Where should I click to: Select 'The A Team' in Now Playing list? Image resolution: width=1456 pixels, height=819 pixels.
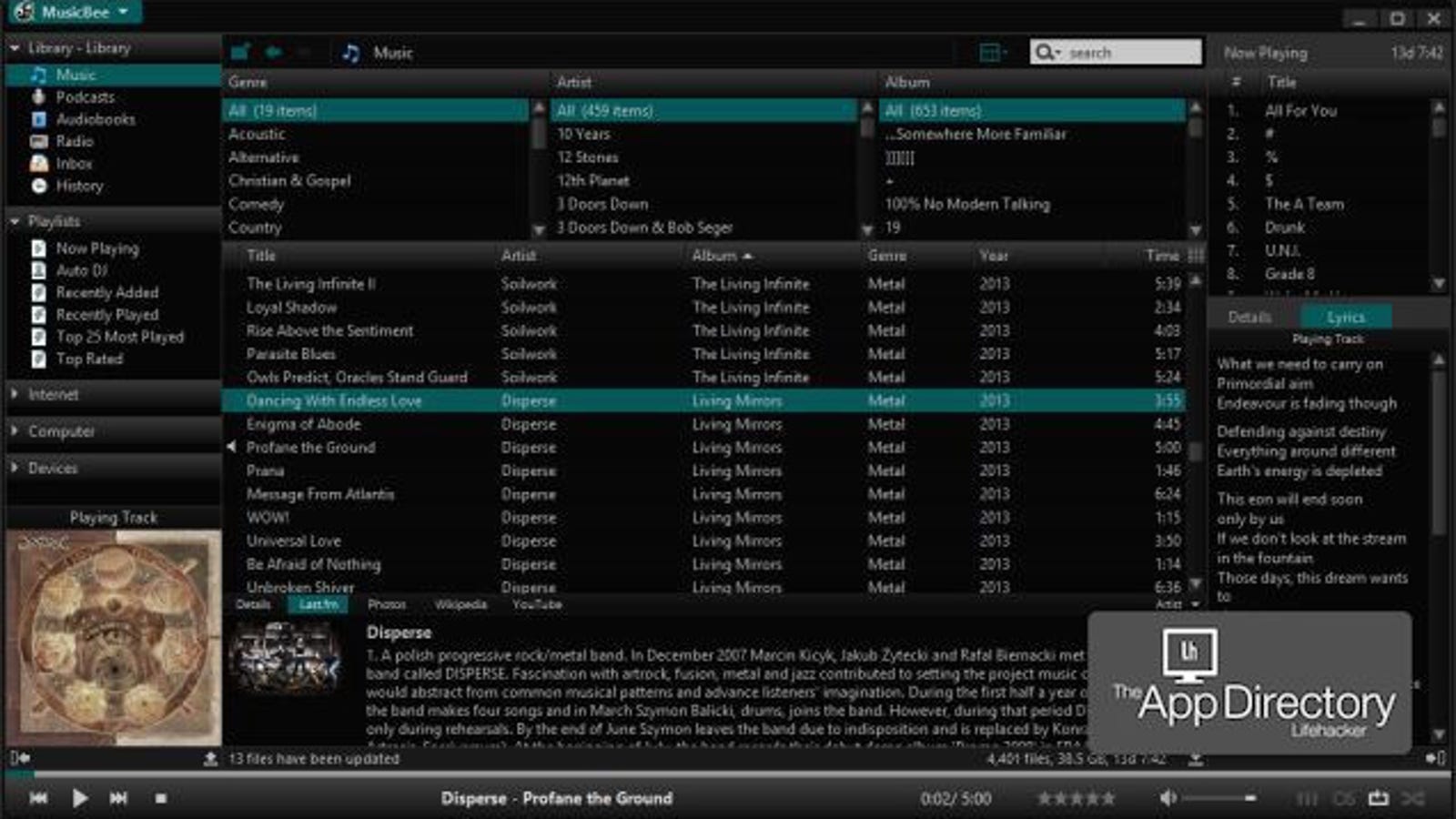click(x=1304, y=204)
